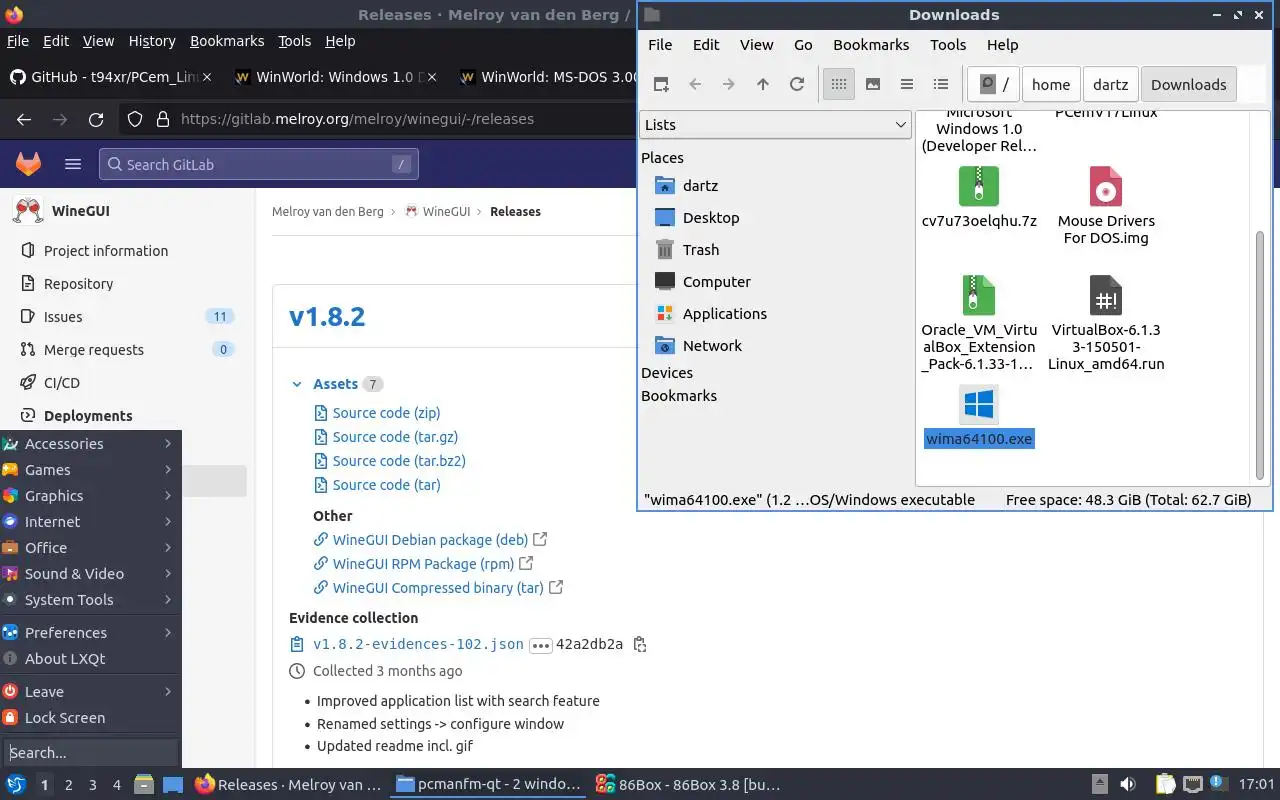This screenshot has width=1280, height=800.
Task: Expand the System Tools submenu
Action: [90, 599]
